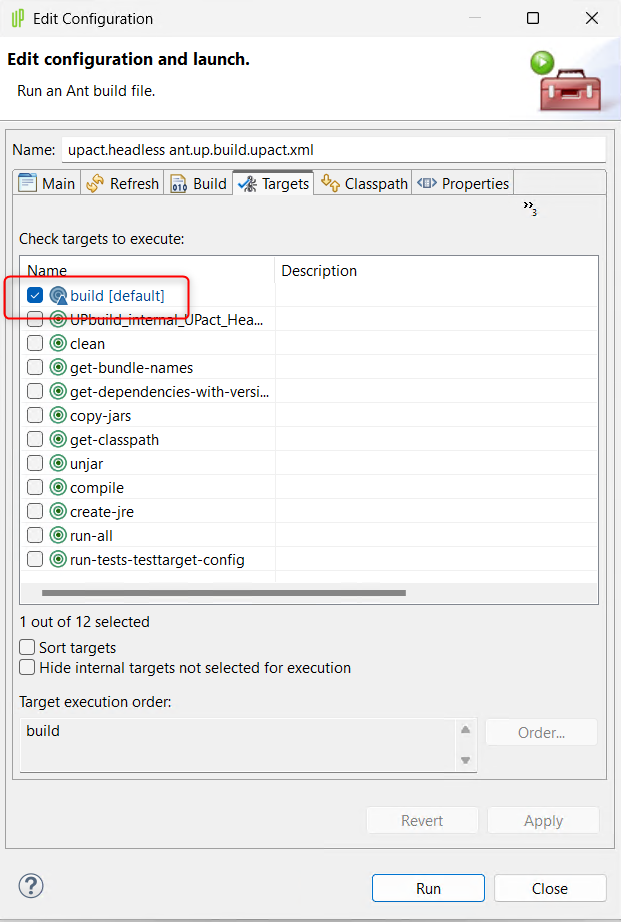Image resolution: width=621 pixels, height=922 pixels.
Task: Click the build default target icon
Action: pyautogui.click(x=58, y=296)
